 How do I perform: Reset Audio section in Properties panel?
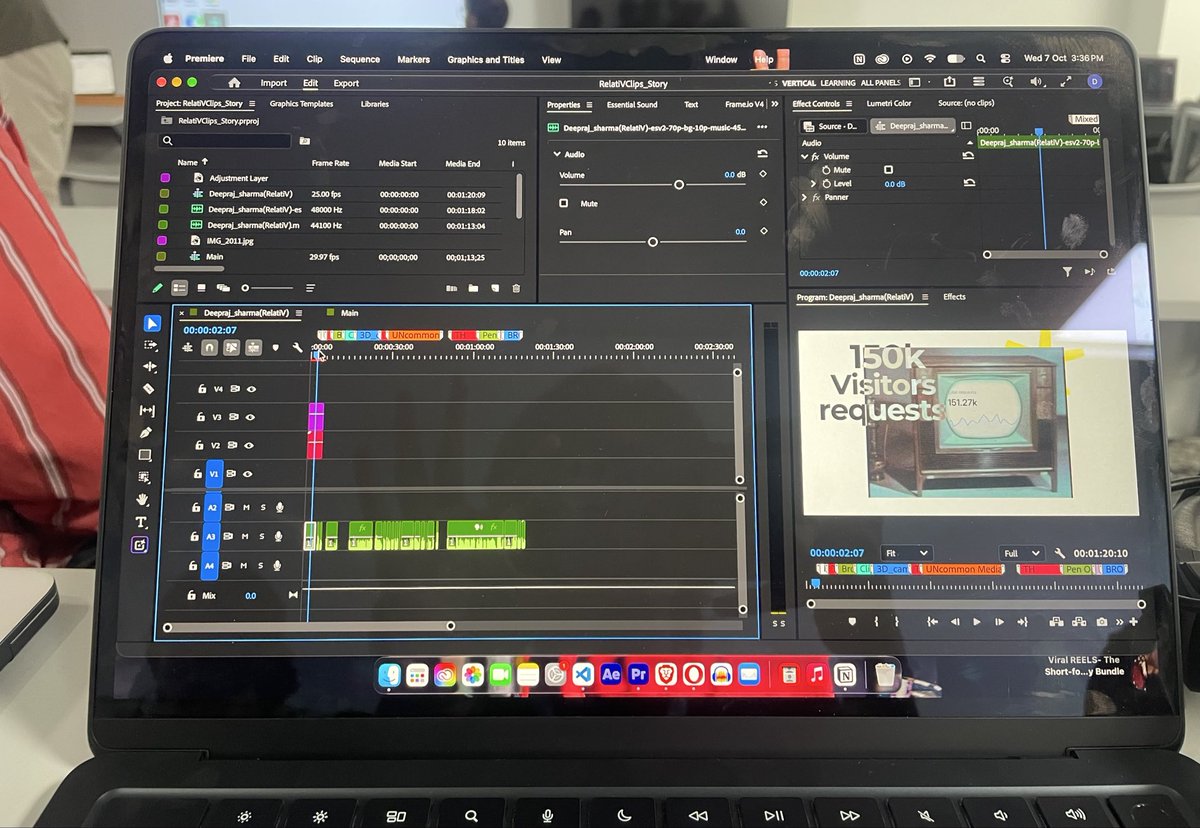(763, 154)
